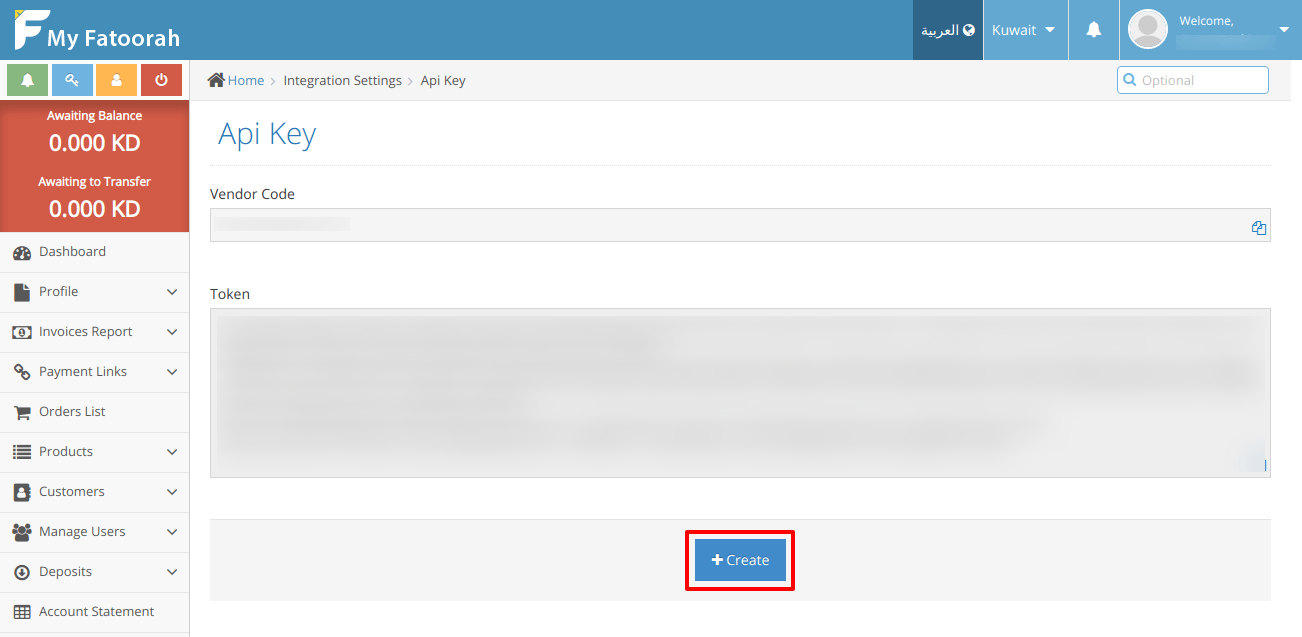Click the orange user shortcut button
This screenshot has width=1302, height=637.
(x=117, y=80)
